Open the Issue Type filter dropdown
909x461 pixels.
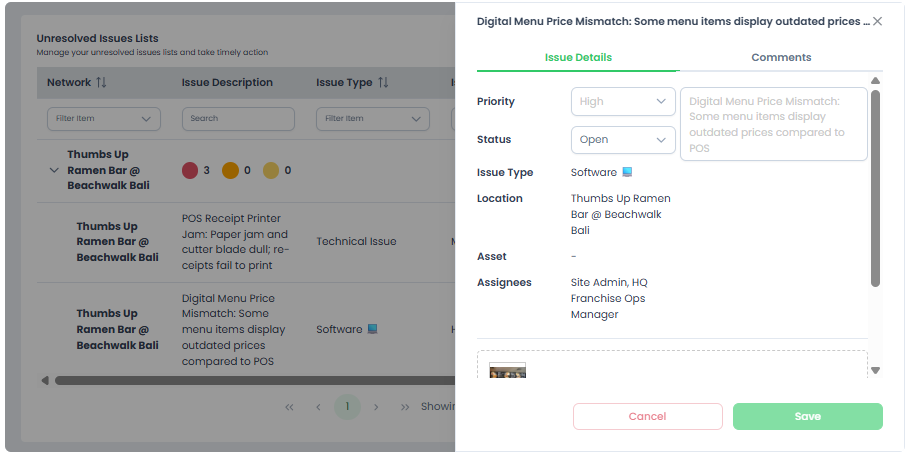click(x=372, y=119)
